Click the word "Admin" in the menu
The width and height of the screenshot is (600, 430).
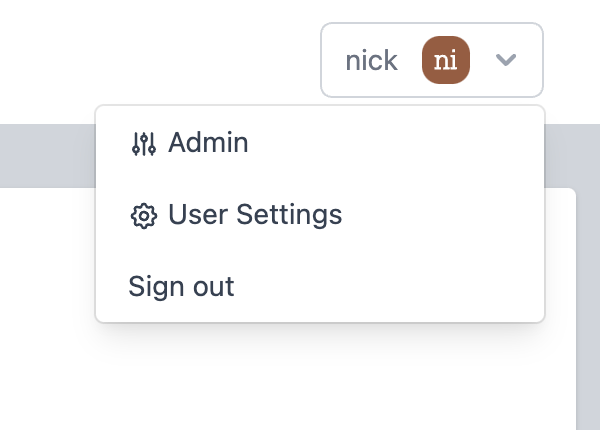pos(208,143)
